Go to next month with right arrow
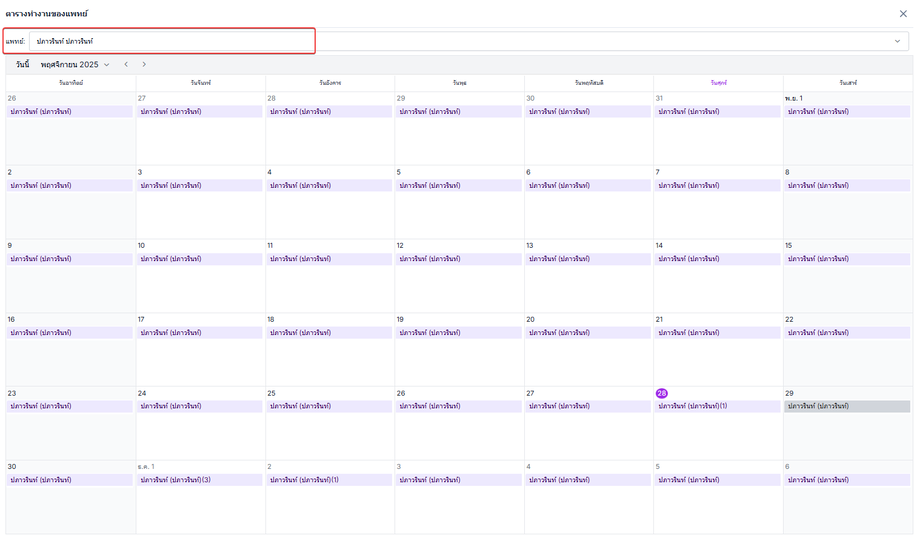Image resolution: width=920 pixels, height=541 pixels. [144, 64]
